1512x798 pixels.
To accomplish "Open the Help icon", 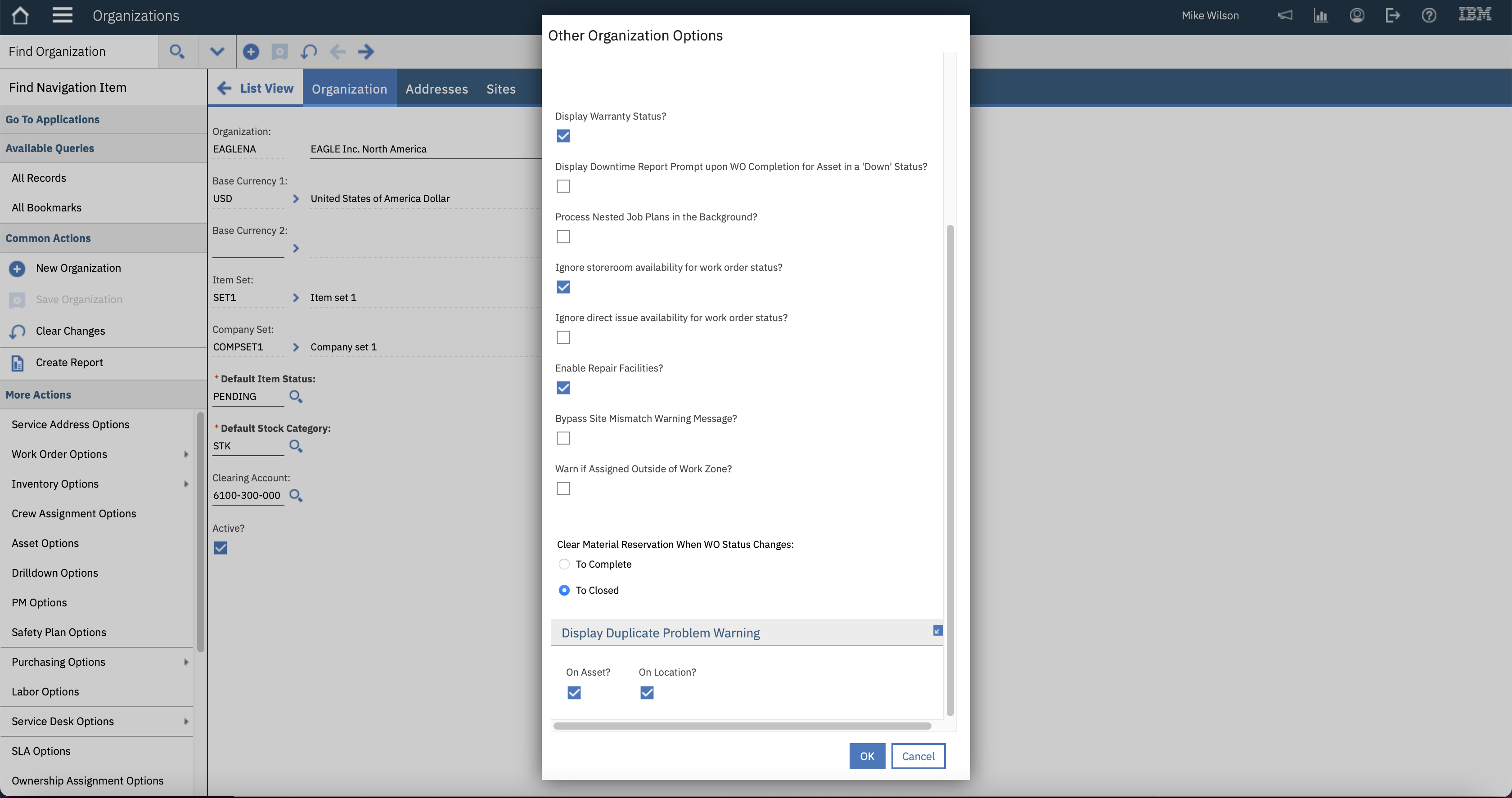I will [x=1429, y=16].
